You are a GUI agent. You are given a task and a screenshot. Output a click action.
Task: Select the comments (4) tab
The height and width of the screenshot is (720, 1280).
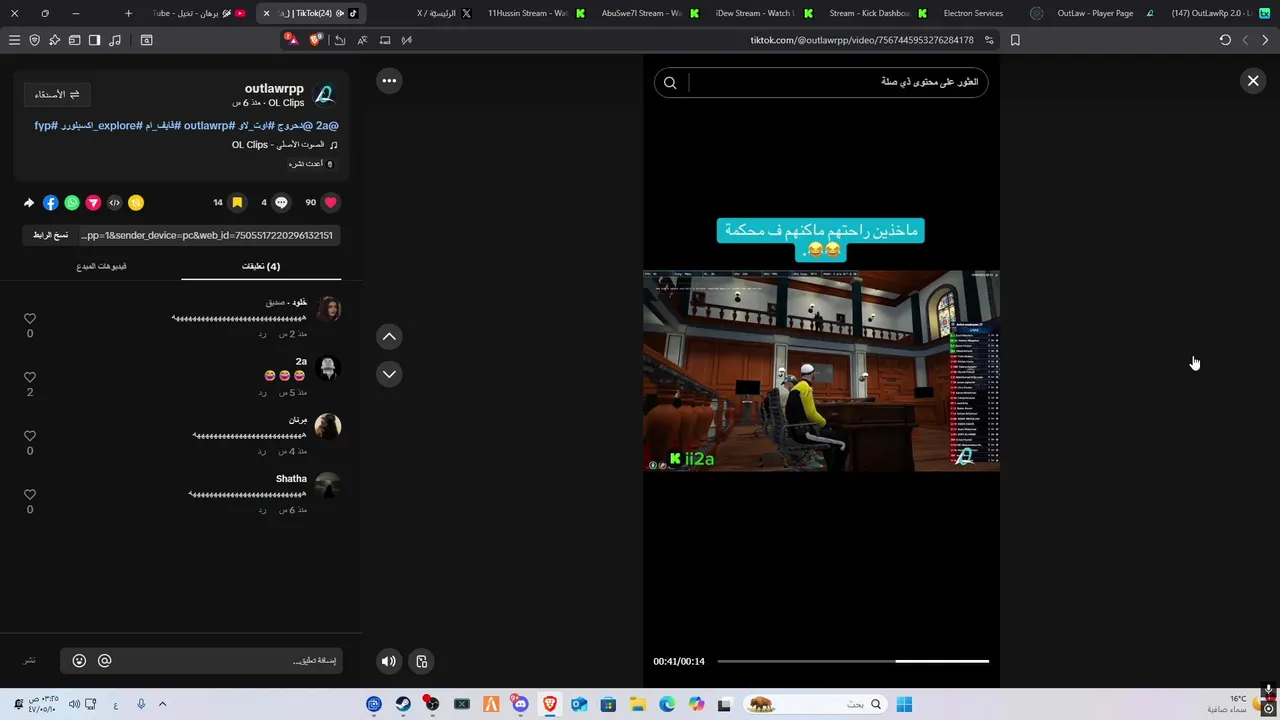point(261,267)
